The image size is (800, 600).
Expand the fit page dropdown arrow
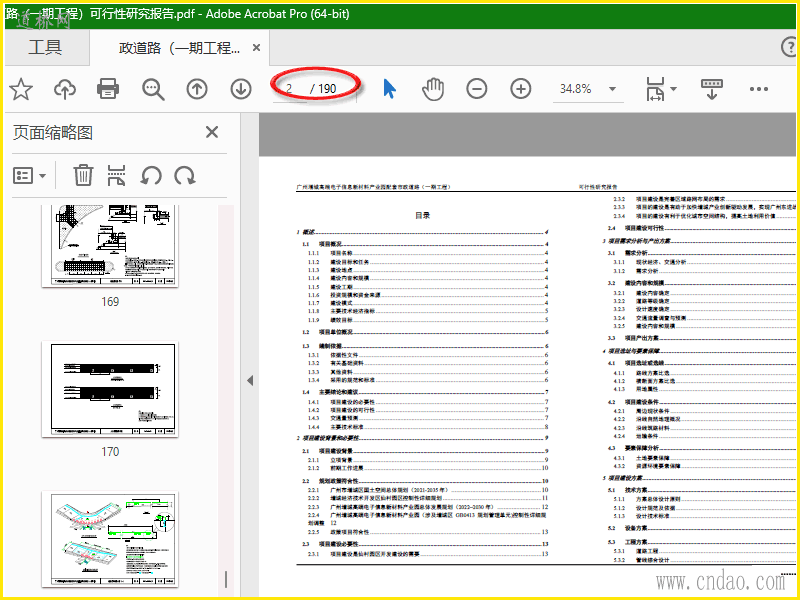673,89
